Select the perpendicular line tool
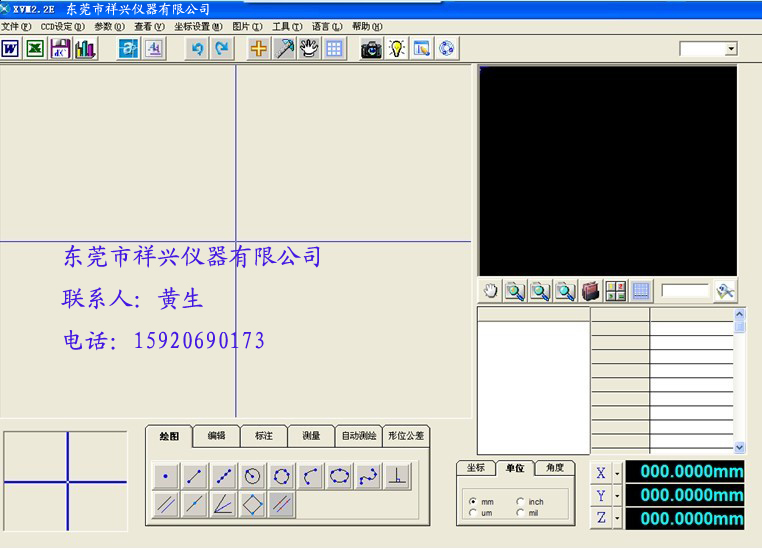 point(398,476)
